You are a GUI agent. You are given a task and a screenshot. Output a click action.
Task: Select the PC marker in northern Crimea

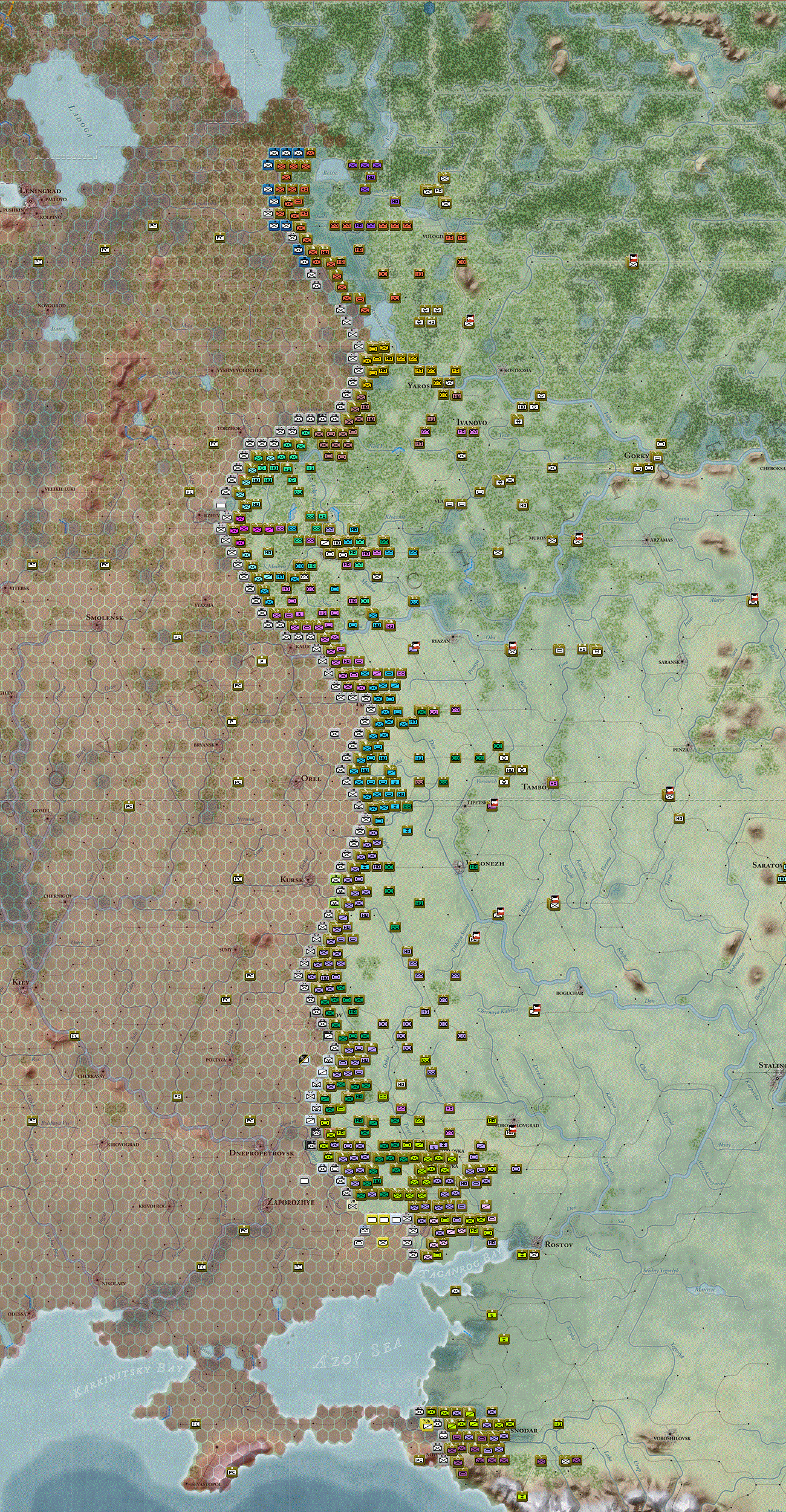pyautogui.click(x=195, y=1424)
